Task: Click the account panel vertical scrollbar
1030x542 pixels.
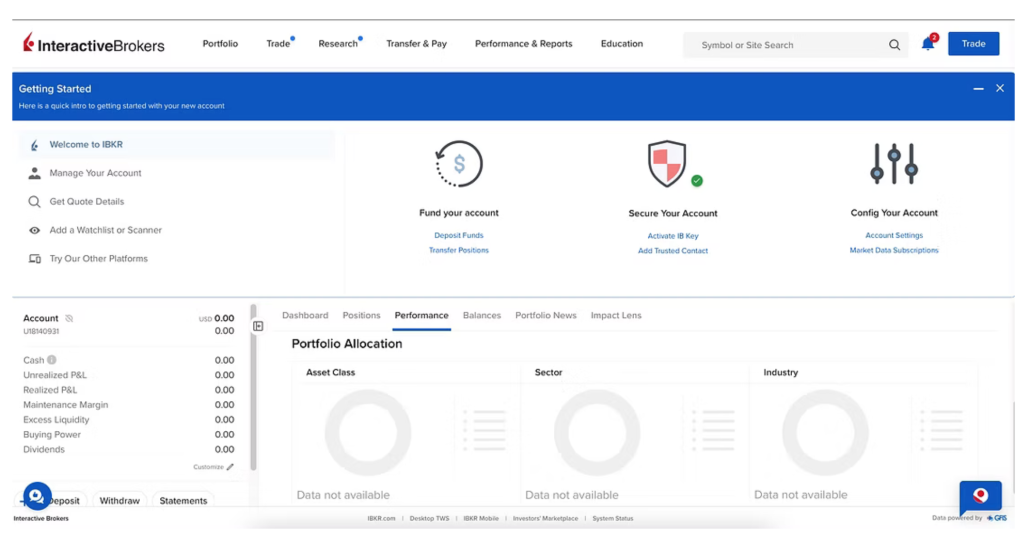Action: [x=253, y=388]
